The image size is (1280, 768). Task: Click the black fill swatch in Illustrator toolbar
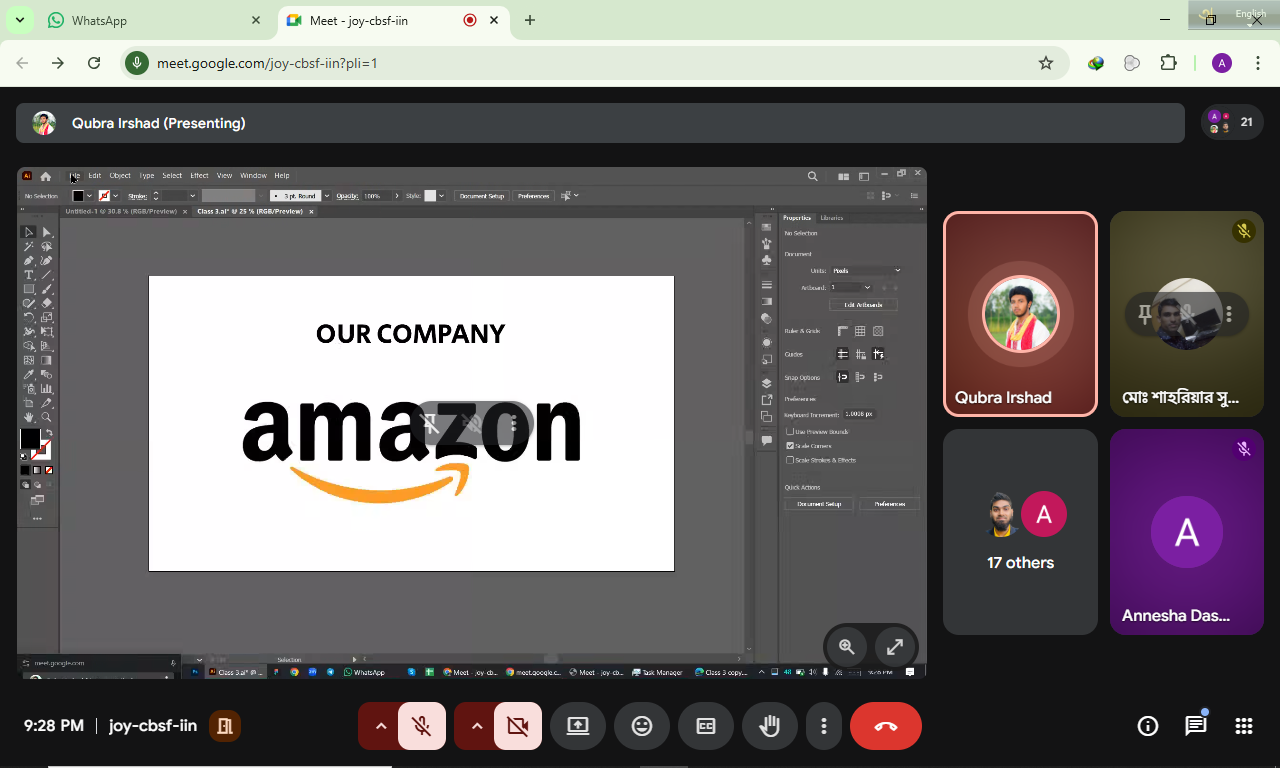[x=30, y=438]
